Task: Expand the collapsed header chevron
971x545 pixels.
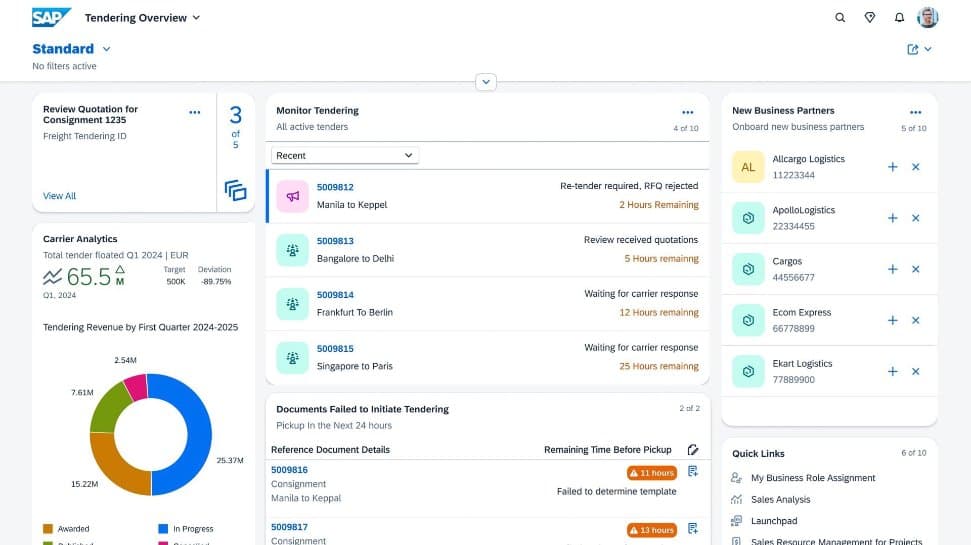Action: 486,82
